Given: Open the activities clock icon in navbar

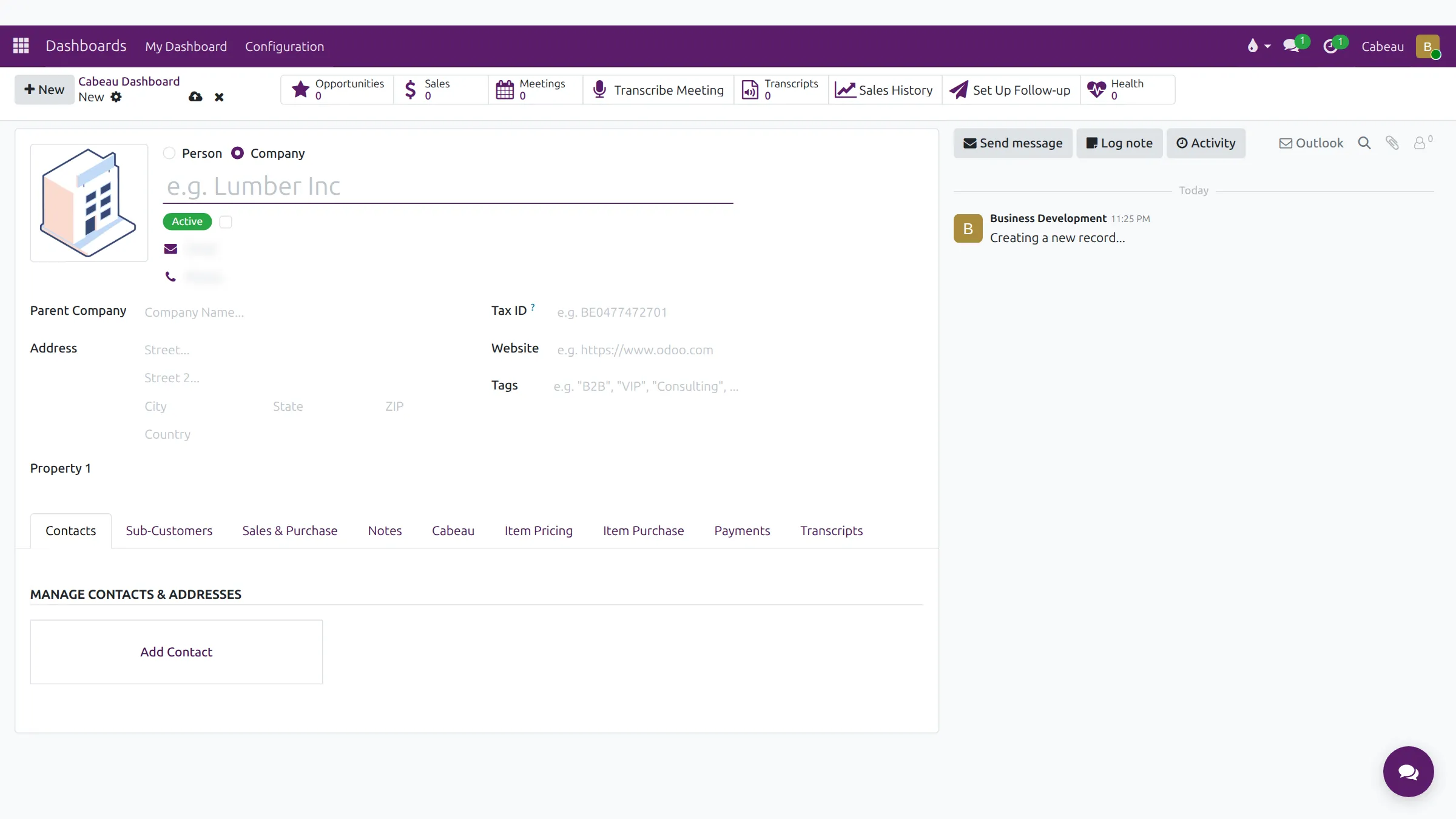Looking at the screenshot, I should click(1331, 46).
